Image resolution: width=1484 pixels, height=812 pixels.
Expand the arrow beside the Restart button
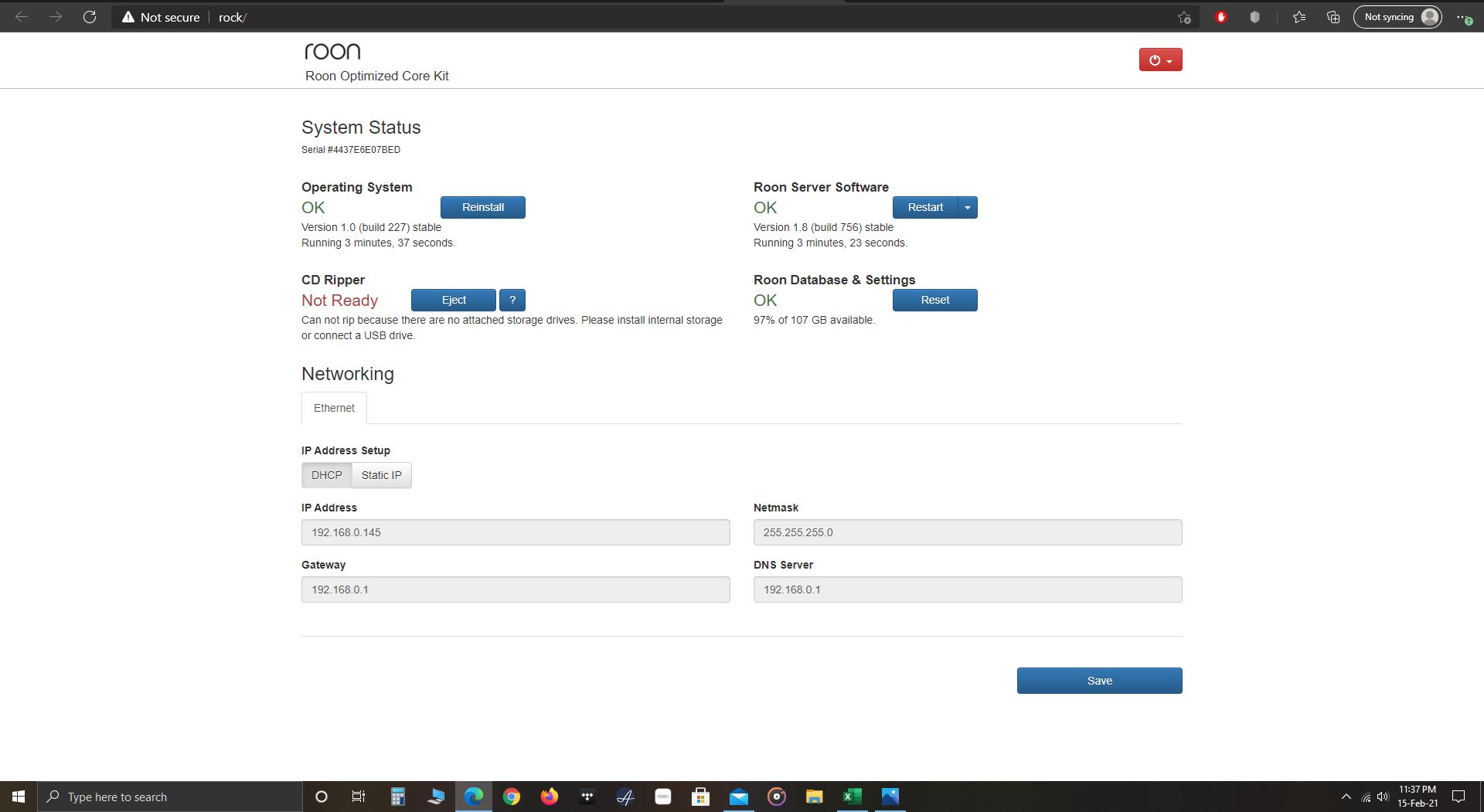pyautogui.click(x=968, y=207)
